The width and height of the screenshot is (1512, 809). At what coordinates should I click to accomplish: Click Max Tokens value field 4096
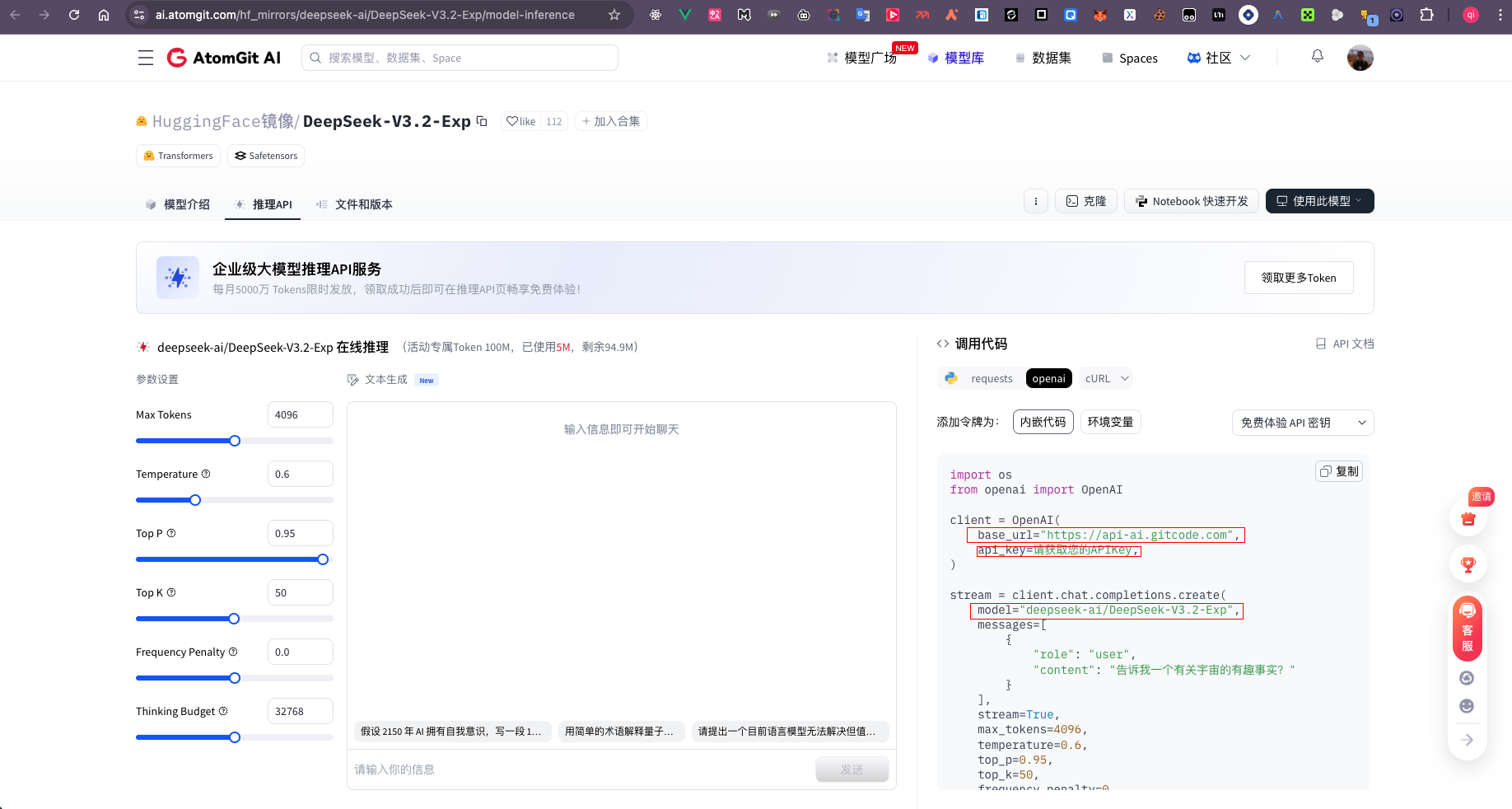pos(301,414)
